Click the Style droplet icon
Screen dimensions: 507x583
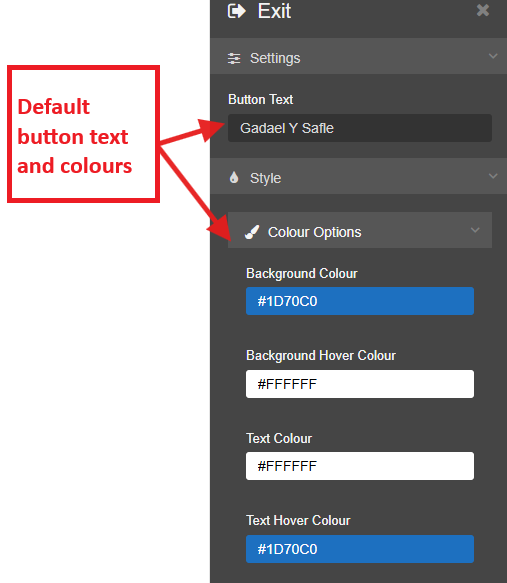tap(234, 177)
